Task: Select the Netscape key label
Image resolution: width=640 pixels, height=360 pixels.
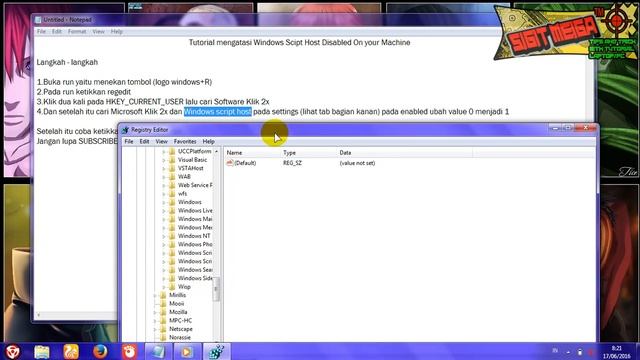Action: [180, 329]
